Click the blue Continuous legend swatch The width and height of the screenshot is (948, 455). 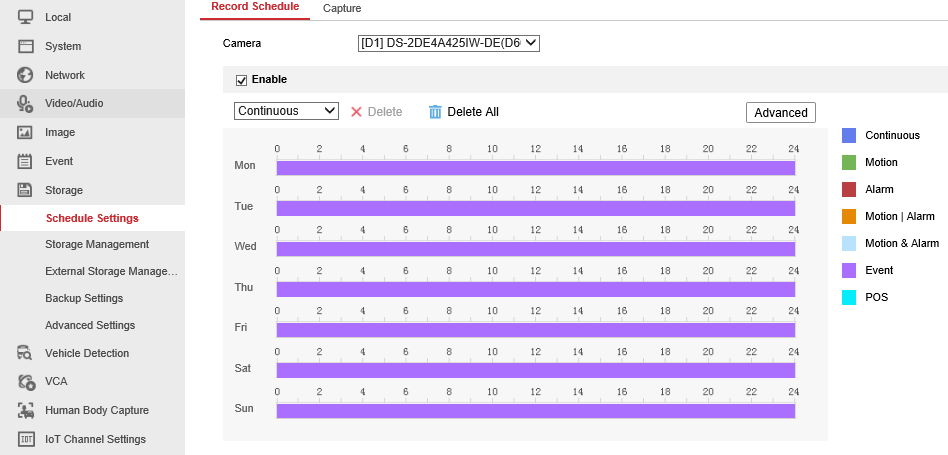tap(849, 135)
